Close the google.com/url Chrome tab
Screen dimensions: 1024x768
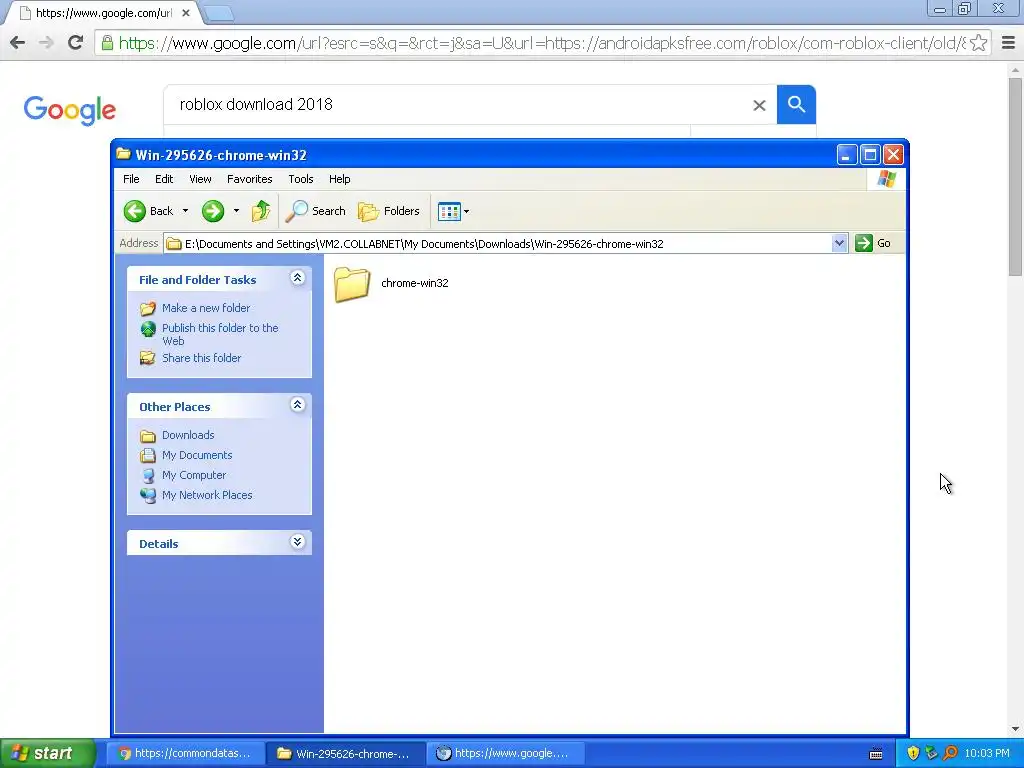185,12
